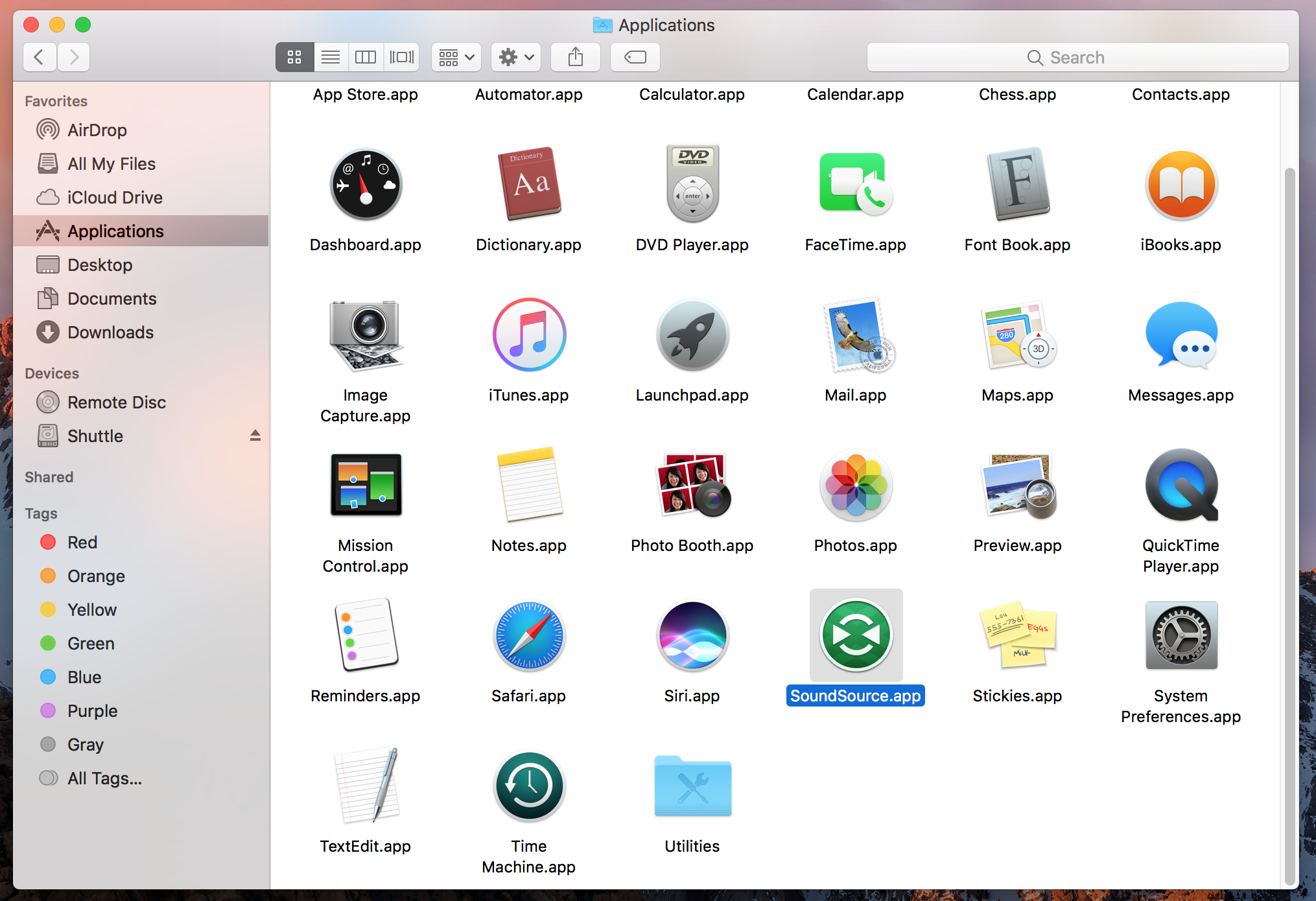
Task: Filter by the Gray tag
Action: pos(141,744)
